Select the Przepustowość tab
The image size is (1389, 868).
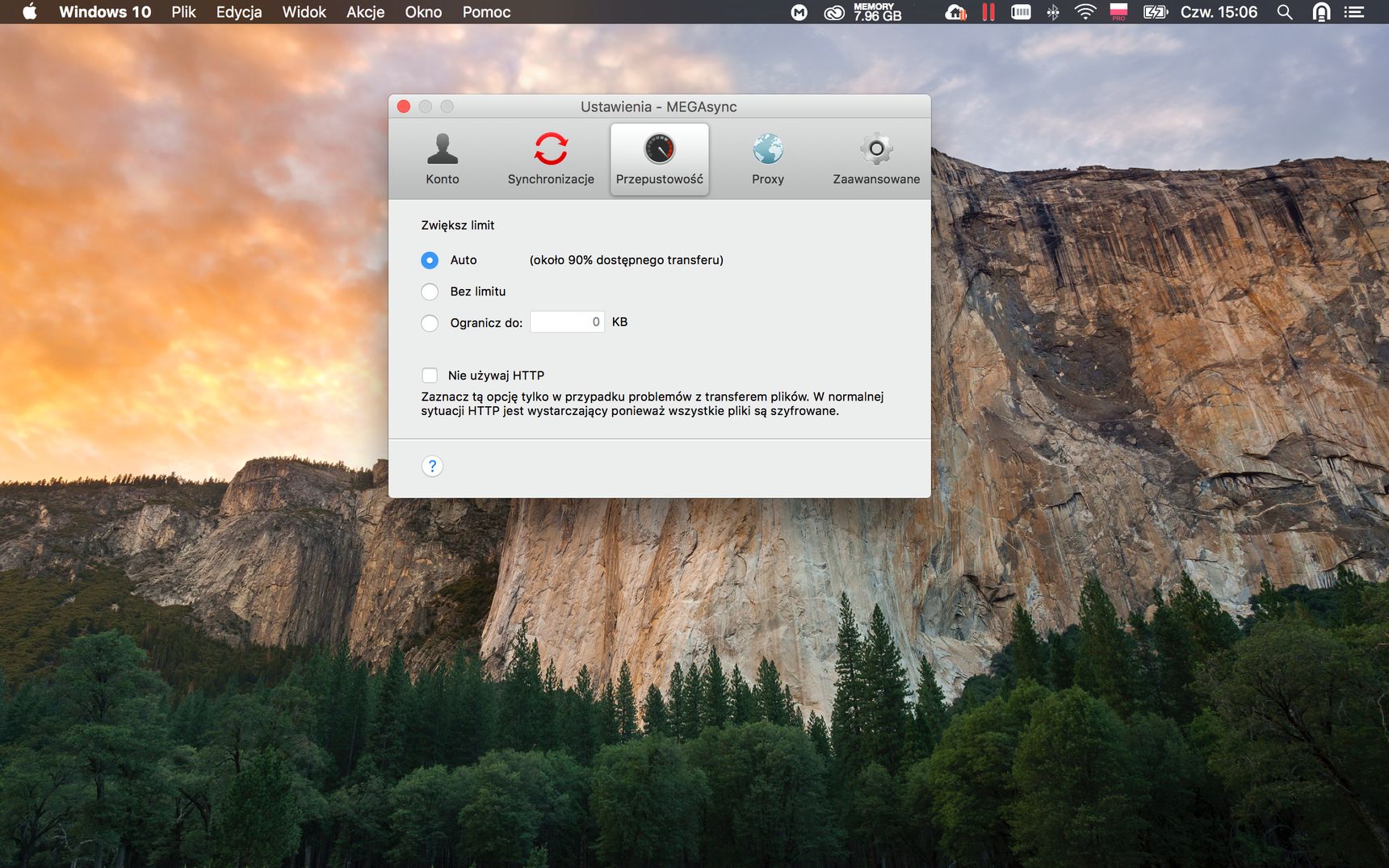[660, 159]
